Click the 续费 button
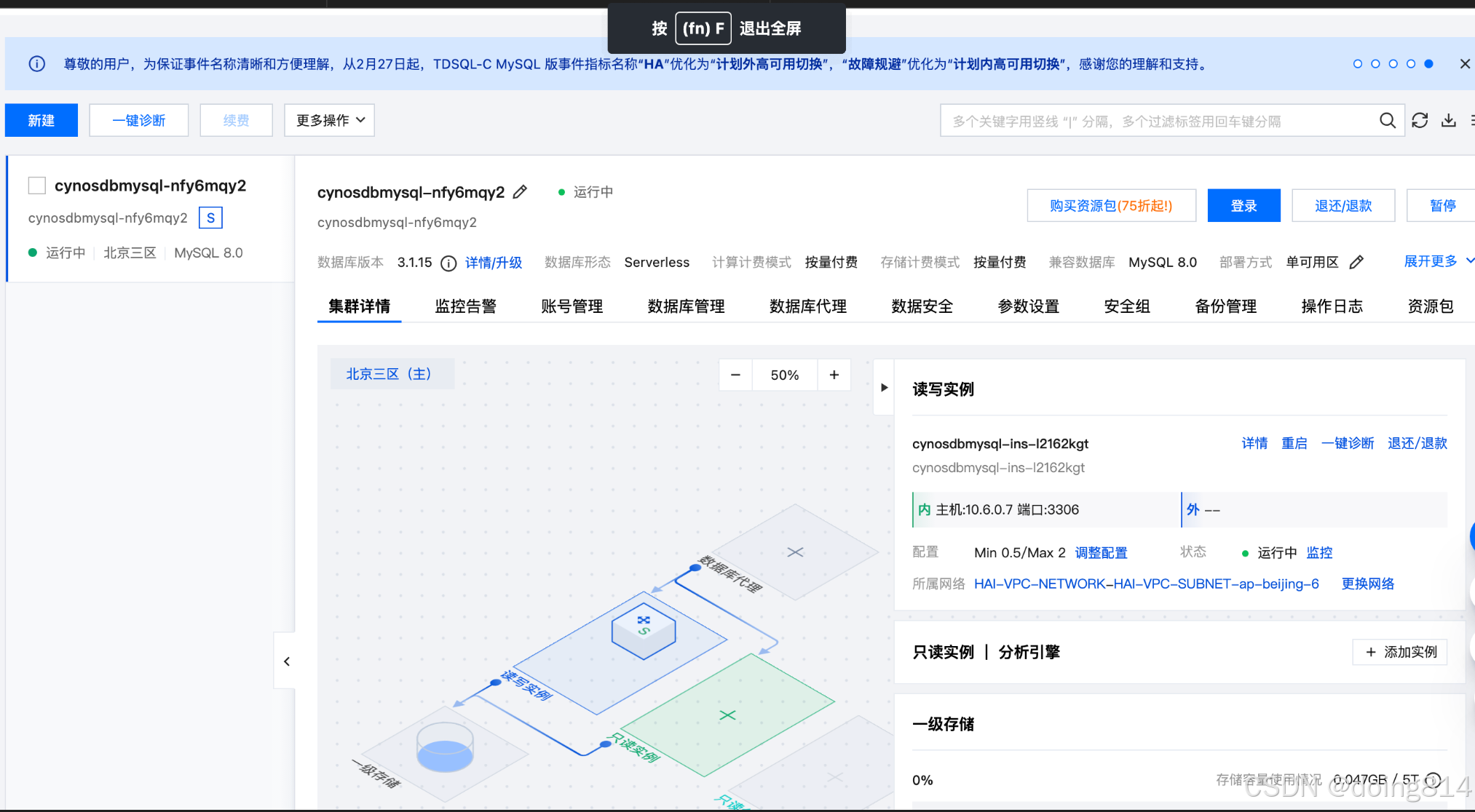 pos(237,120)
